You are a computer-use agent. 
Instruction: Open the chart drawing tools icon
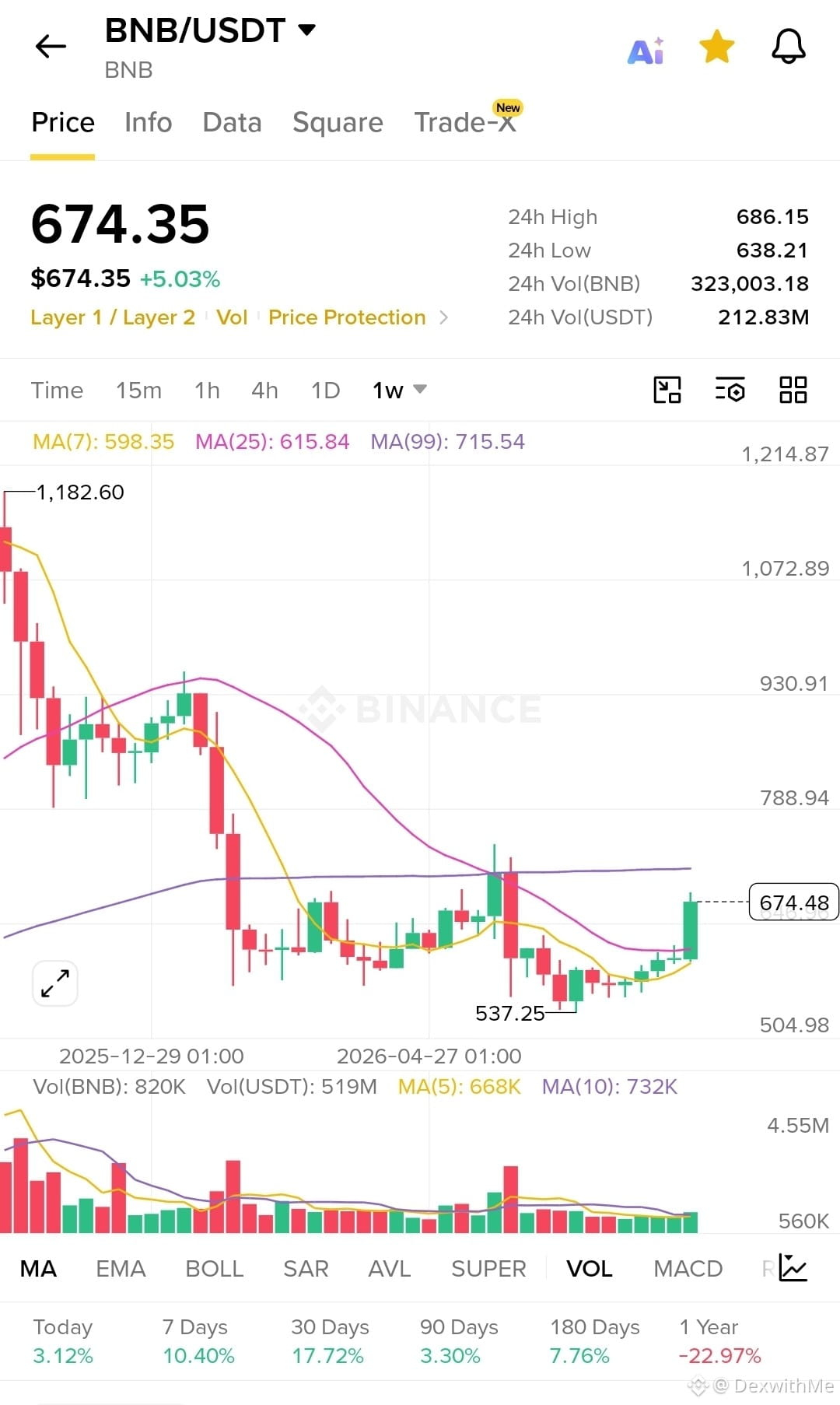(x=667, y=390)
